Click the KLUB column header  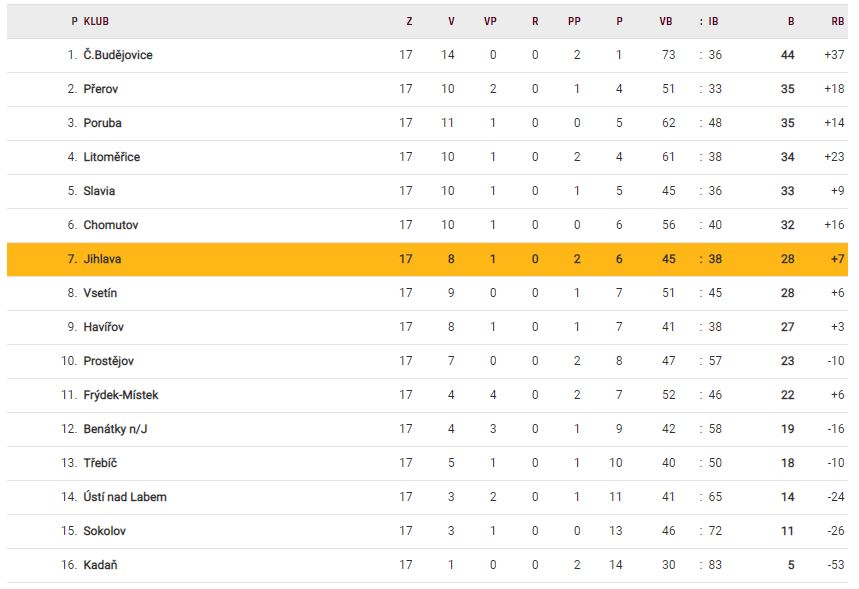pos(97,21)
